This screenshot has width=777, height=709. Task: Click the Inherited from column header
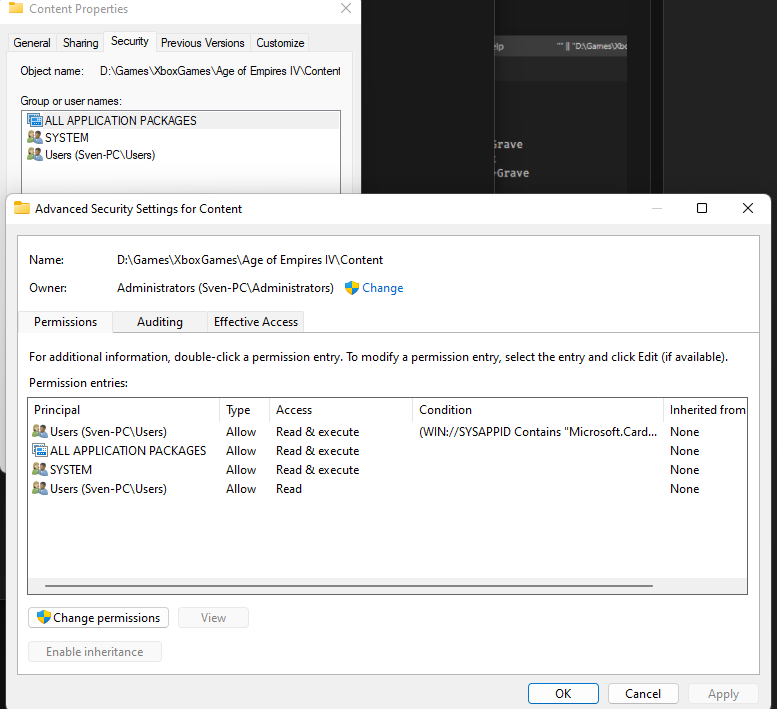(706, 410)
